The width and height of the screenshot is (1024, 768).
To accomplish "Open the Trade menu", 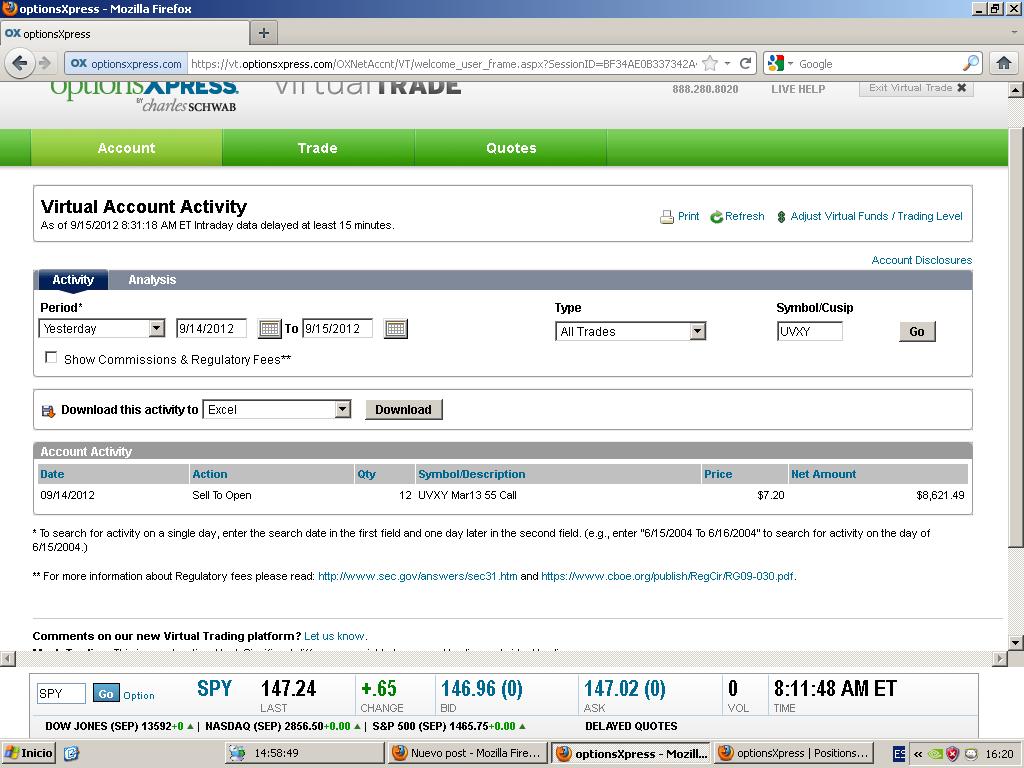I will pyautogui.click(x=317, y=148).
